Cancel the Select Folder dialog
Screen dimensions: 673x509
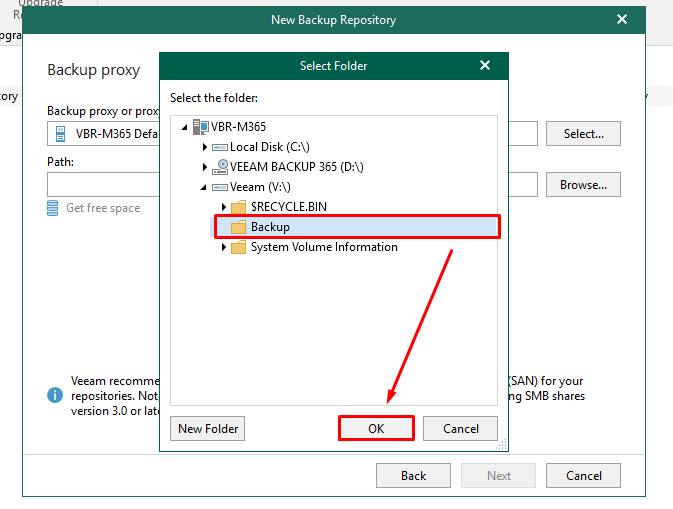[x=461, y=428]
